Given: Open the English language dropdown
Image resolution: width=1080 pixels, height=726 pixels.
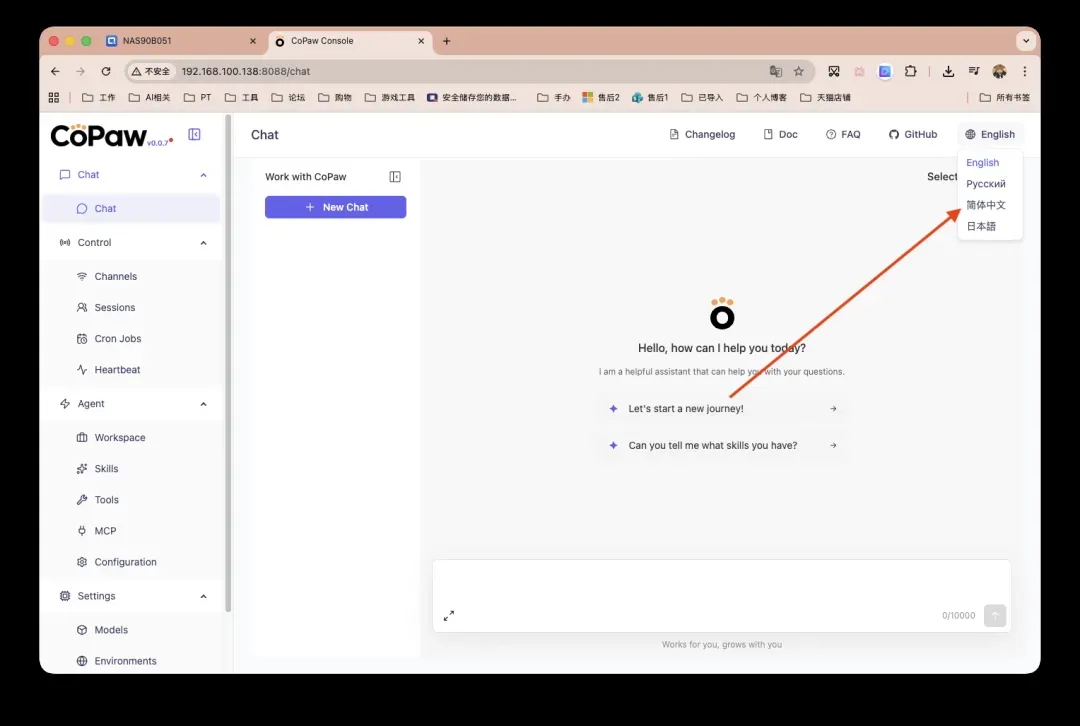Looking at the screenshot, I should (990, 134).
